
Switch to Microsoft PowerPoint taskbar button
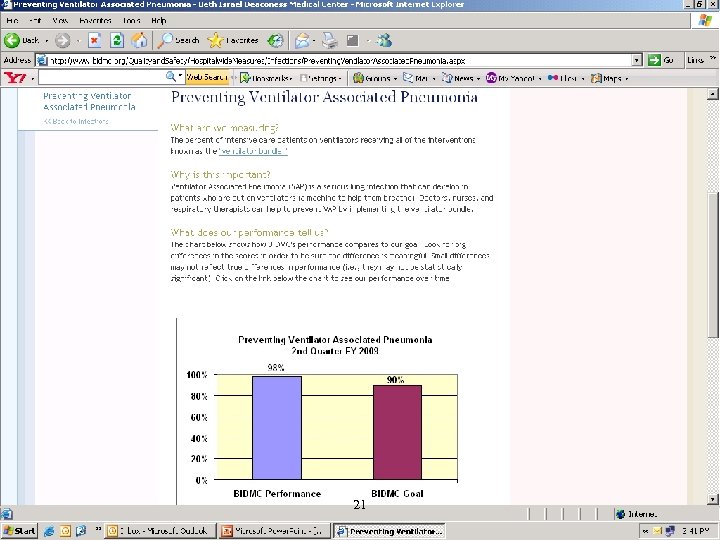(x=274, y=531)
